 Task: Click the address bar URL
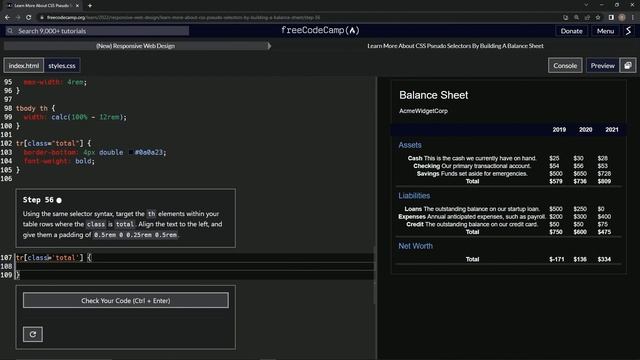pos(183,18)
